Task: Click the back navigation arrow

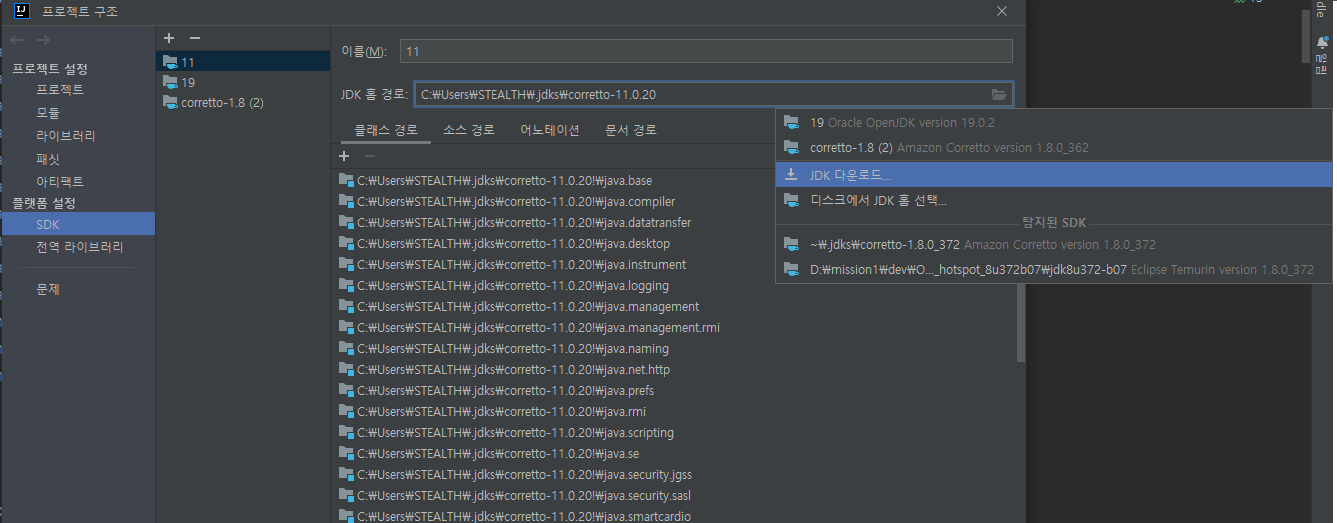Action: [17, 40]
